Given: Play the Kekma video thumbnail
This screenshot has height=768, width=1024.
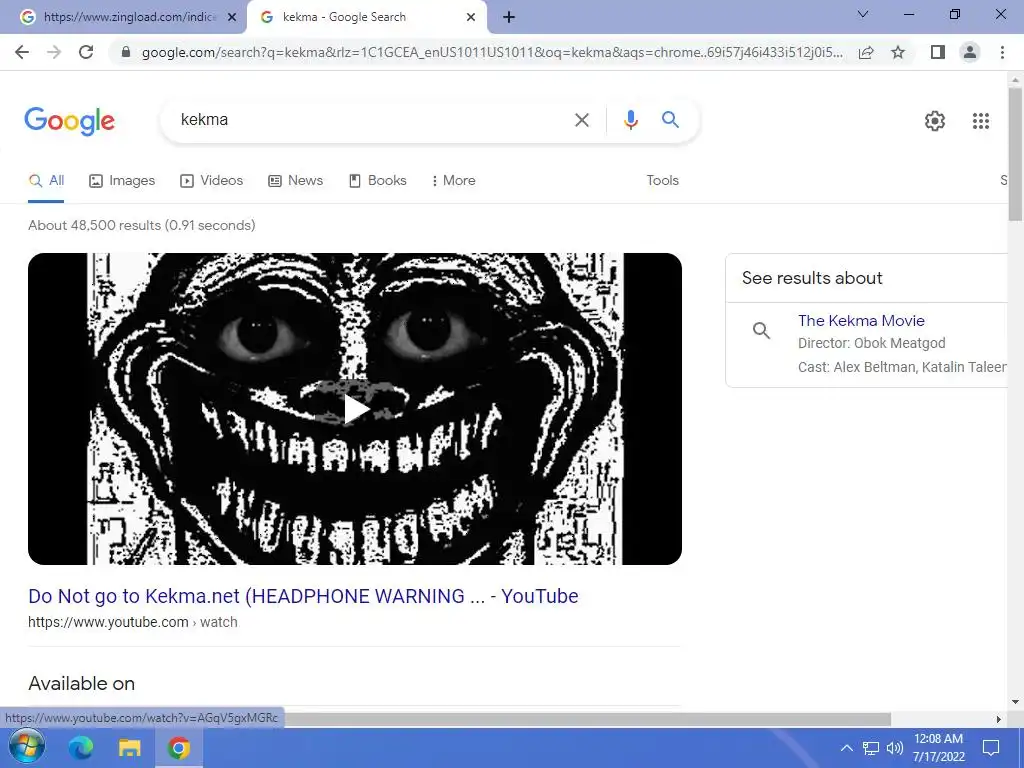Looking at the screenshot, I should pos(355,409).
